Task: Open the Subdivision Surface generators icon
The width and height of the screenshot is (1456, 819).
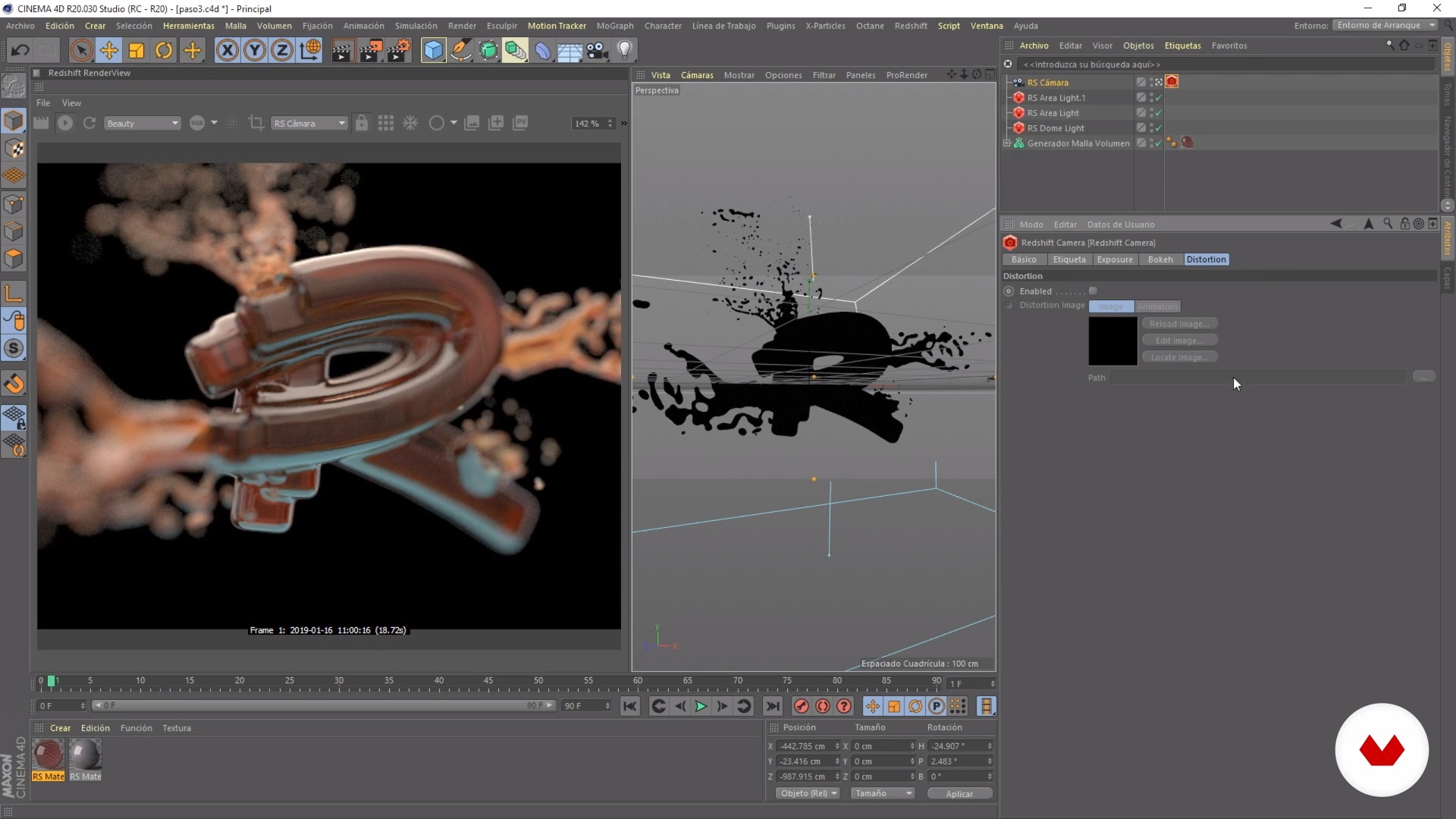Action: 488,51
